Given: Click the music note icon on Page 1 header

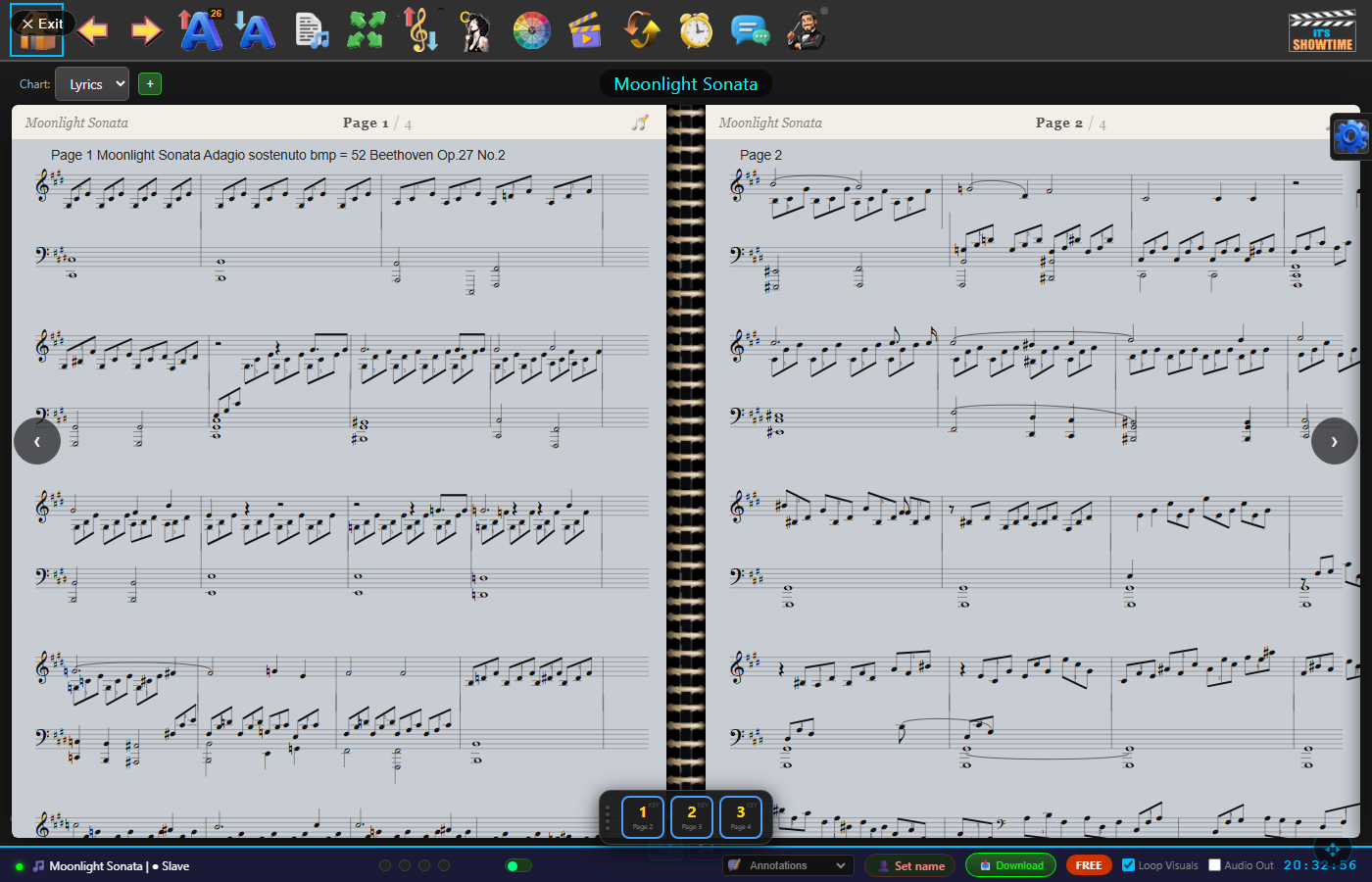Looking at the screenshot, I should pyautogui.click(x=640, y=122).
